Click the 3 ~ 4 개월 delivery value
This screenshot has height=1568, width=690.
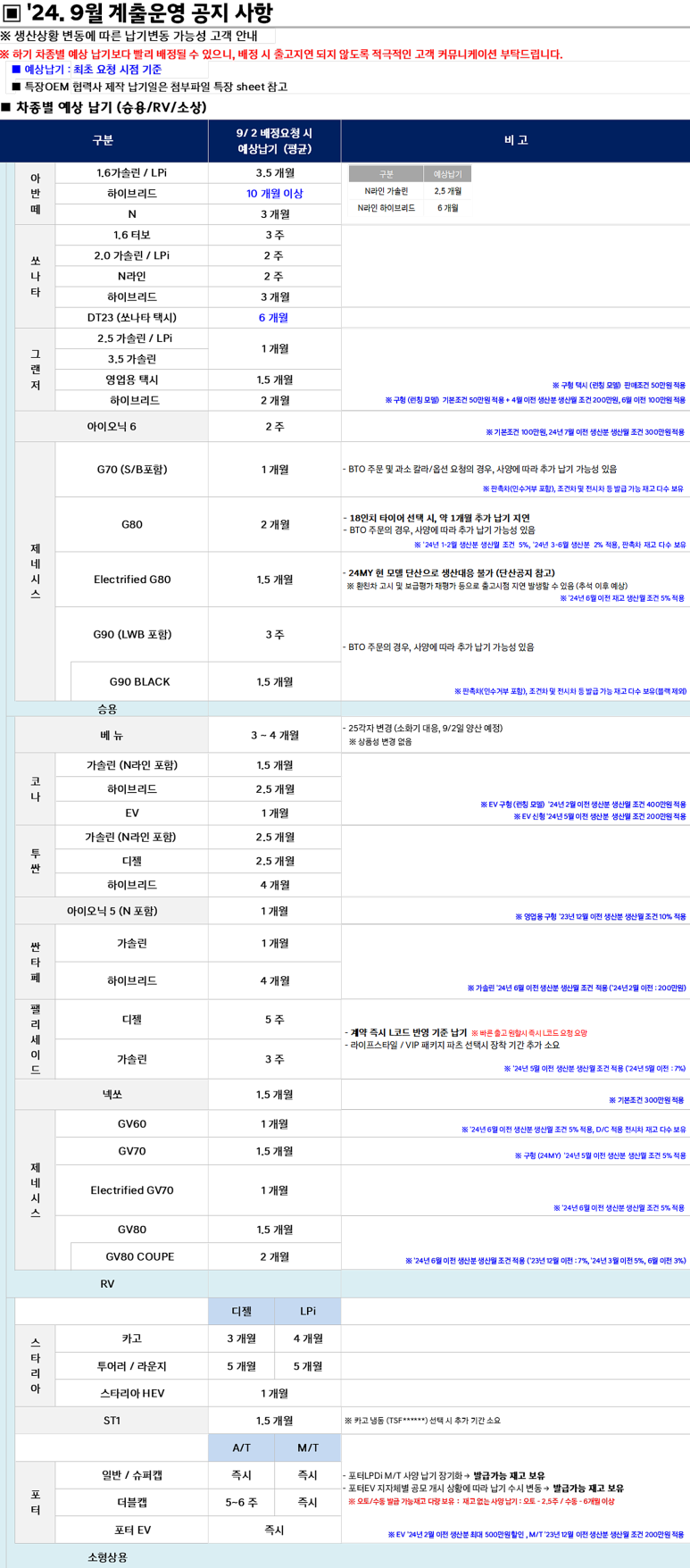pos(275,735)
